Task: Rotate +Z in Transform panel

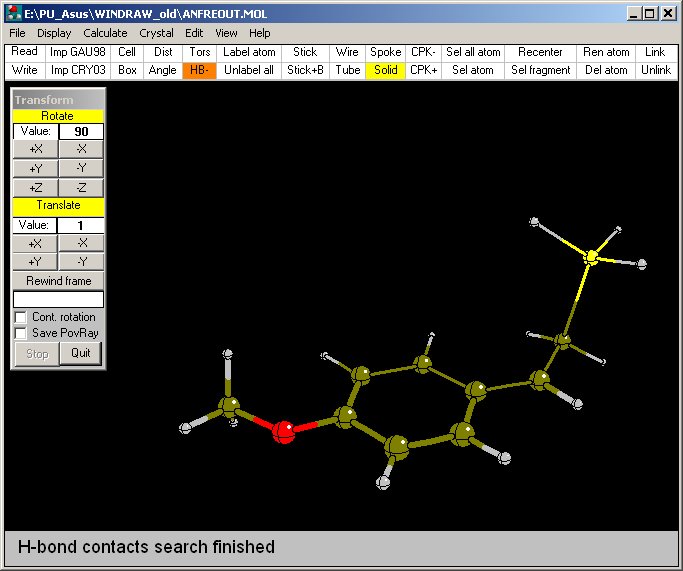Action: click(35, 188)
